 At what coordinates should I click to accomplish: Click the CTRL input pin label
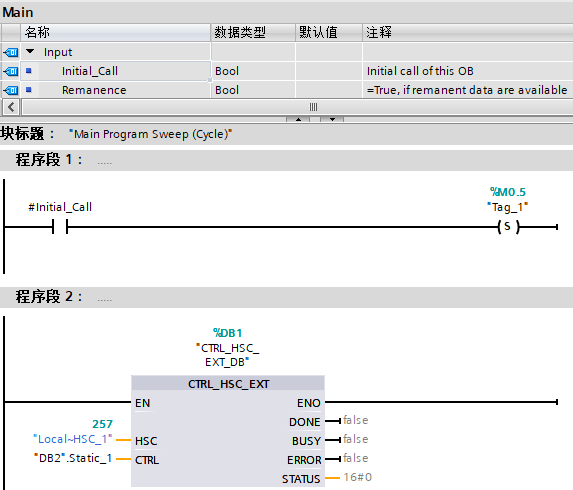(x=147, y=460)
